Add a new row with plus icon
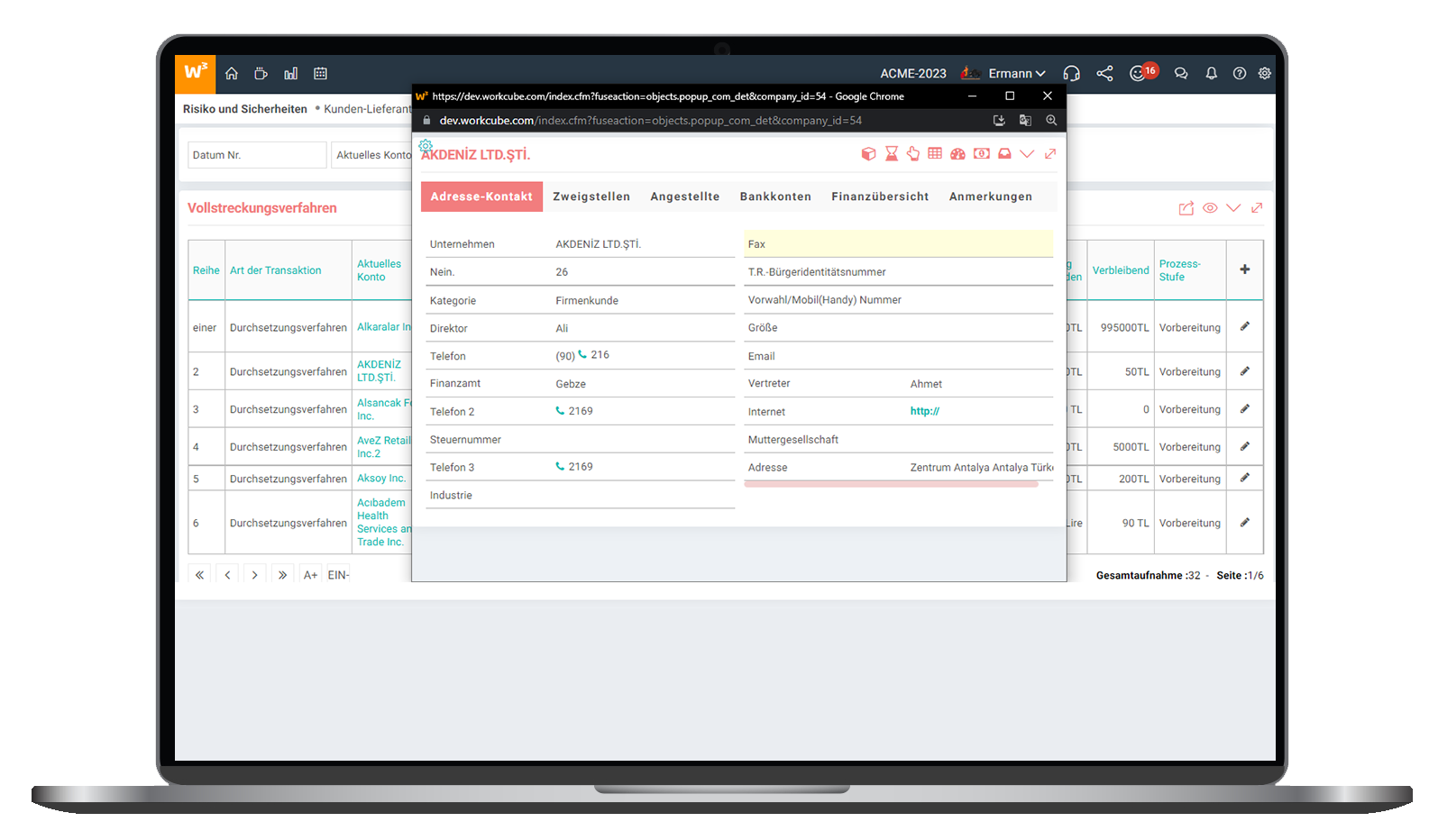1438x840 pixels. 1245,269
